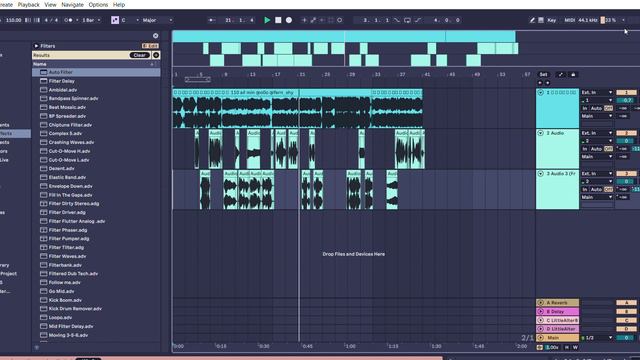Adjust track 1 volume value 0.7
Viewport: 640px width, 360px height.
tap(626, 100)
